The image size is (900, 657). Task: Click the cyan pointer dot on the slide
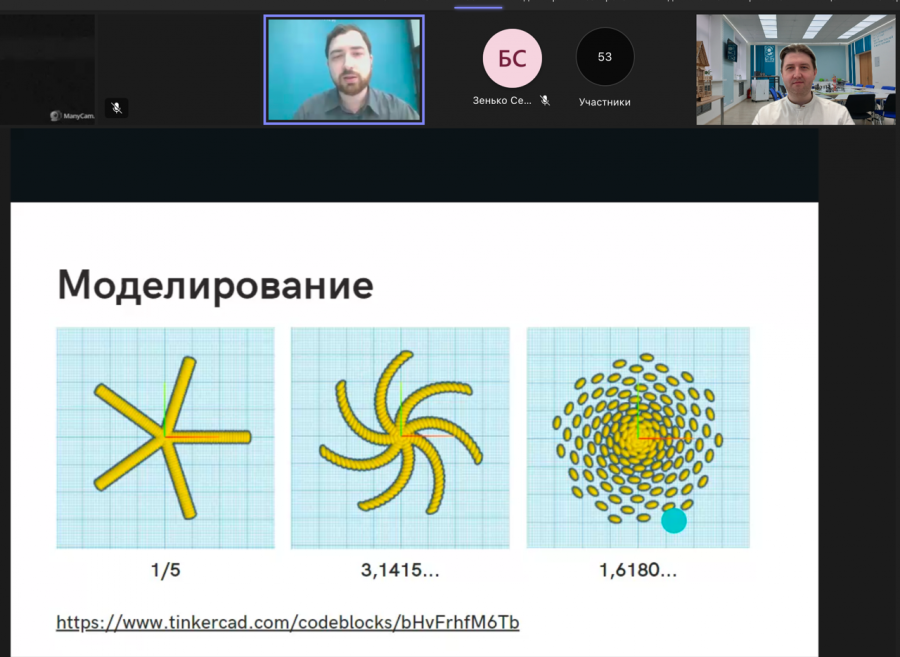674,520
